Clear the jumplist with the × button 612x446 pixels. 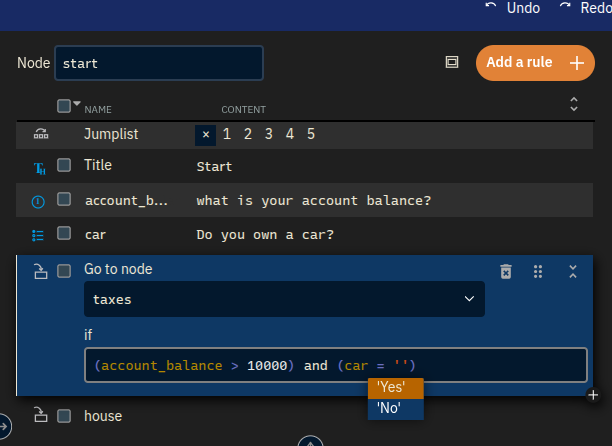[206, 135]
